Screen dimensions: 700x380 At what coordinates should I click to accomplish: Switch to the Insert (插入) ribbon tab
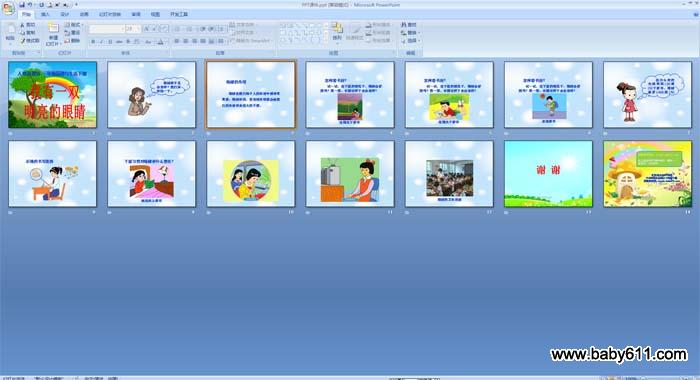coord(45,14)
